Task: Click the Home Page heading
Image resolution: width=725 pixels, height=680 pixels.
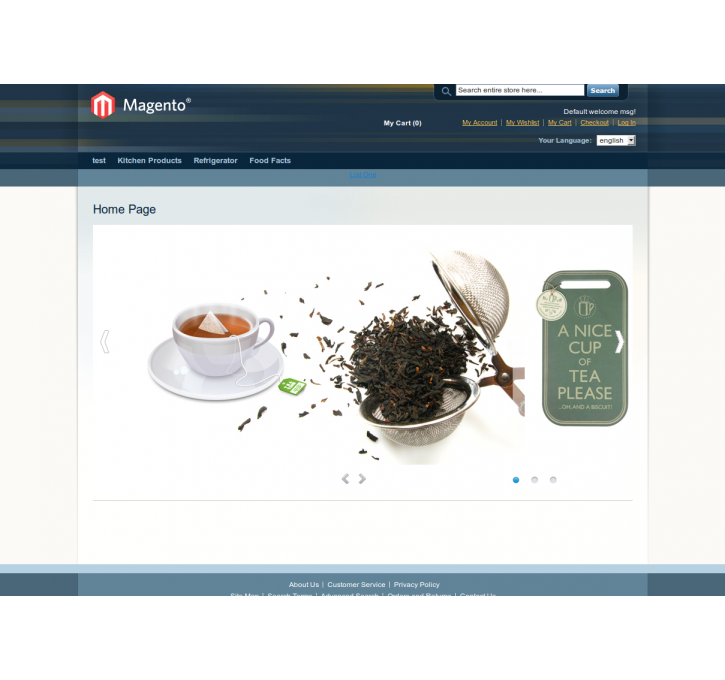Action: 124,209
